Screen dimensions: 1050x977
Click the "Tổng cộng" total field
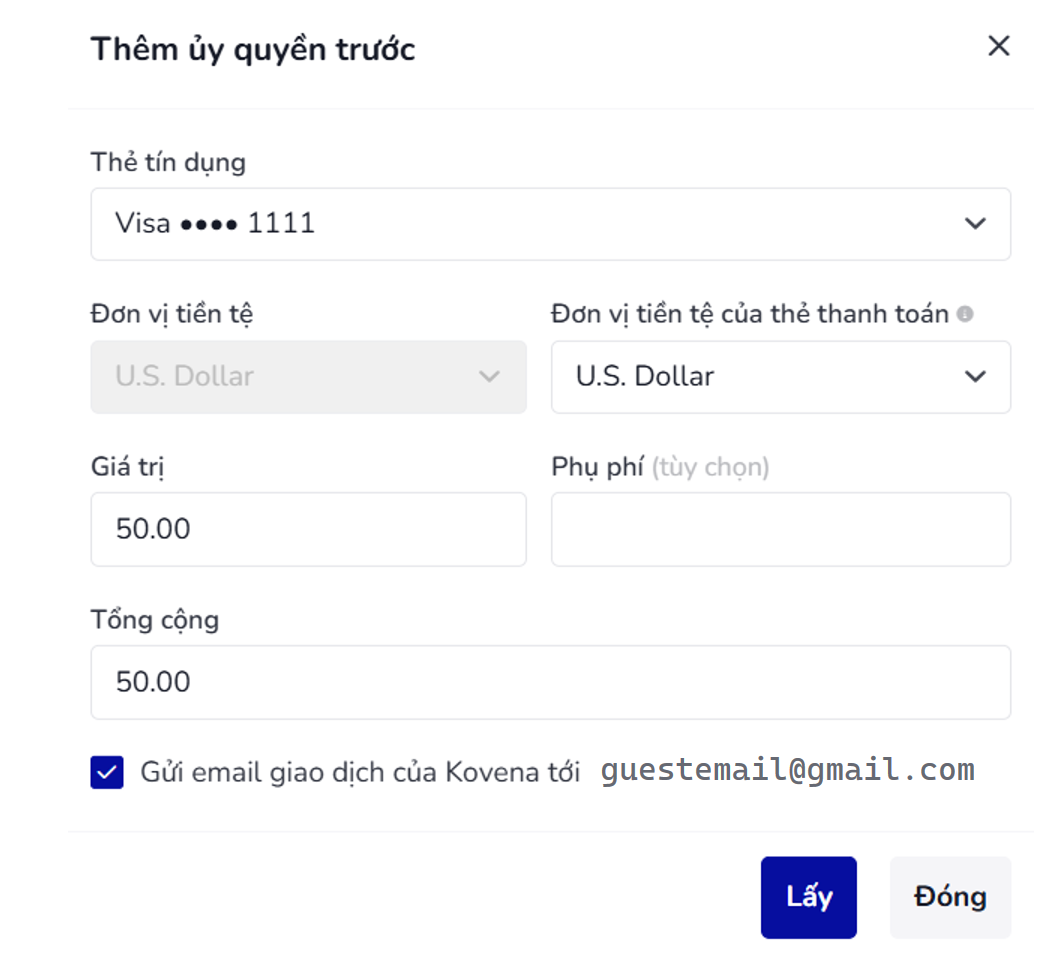tap(550, 682)
